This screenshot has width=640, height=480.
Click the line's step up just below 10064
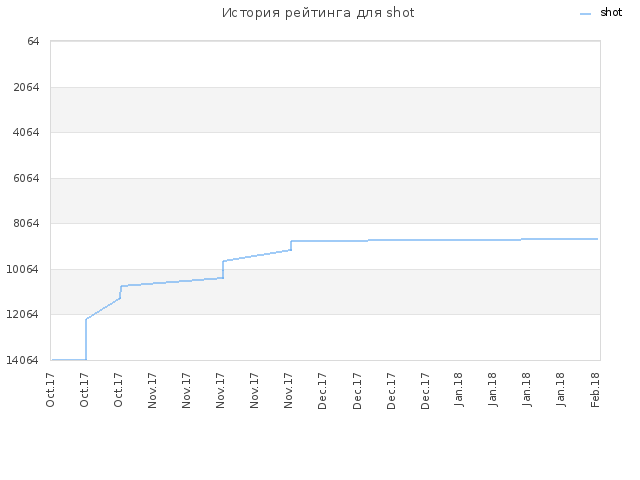tap(223, 269)
